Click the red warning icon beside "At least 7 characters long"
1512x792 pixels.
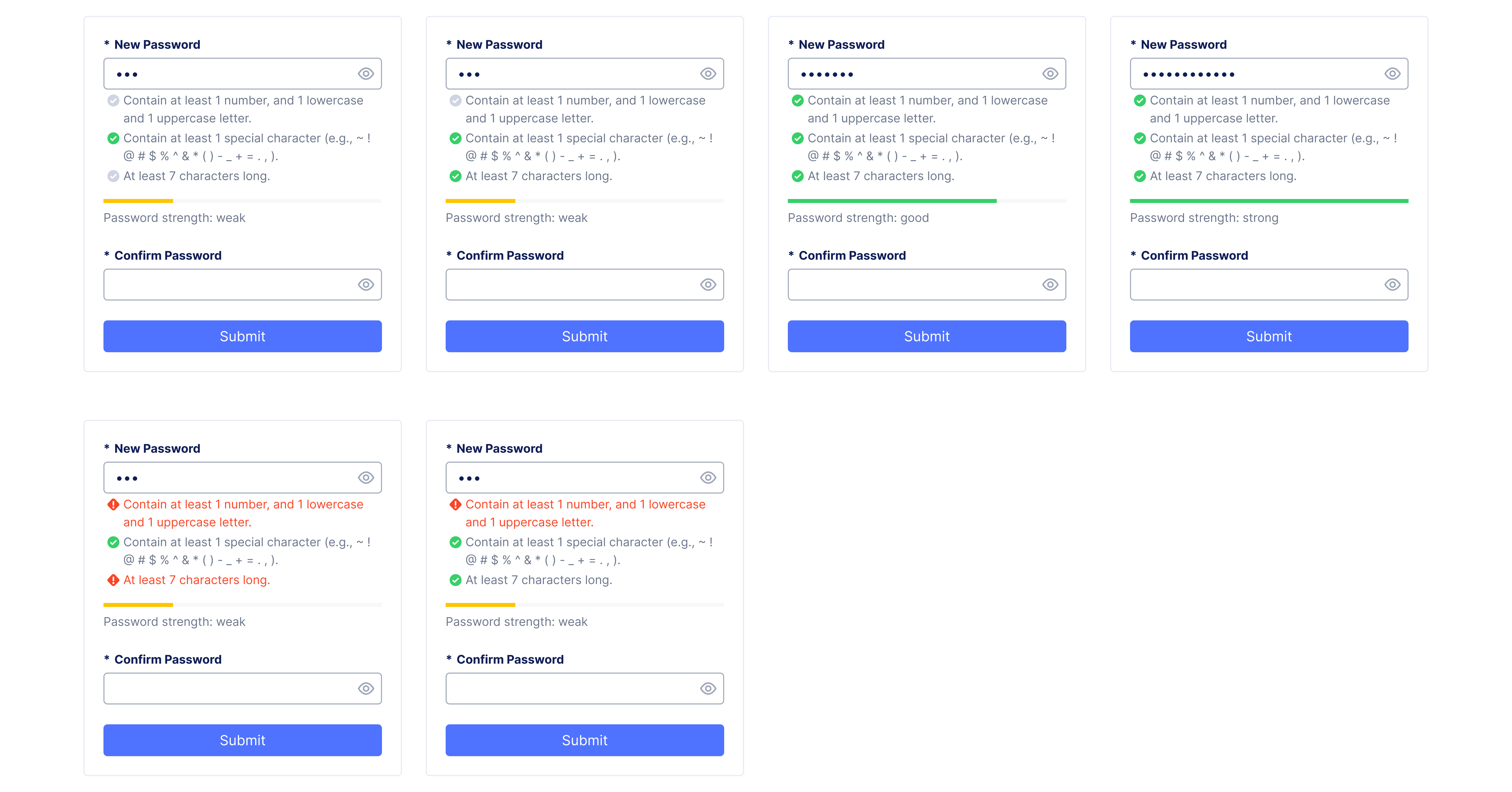(x=113, y=580)
